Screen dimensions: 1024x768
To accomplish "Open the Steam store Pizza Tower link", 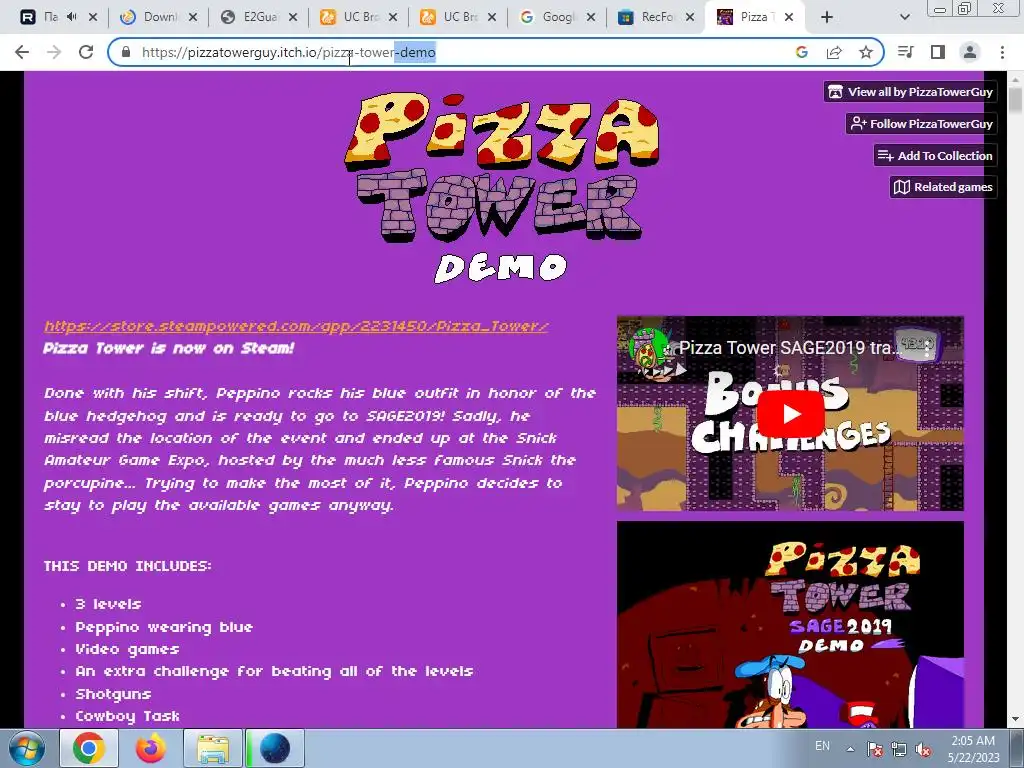I will (x=296, y=326).
